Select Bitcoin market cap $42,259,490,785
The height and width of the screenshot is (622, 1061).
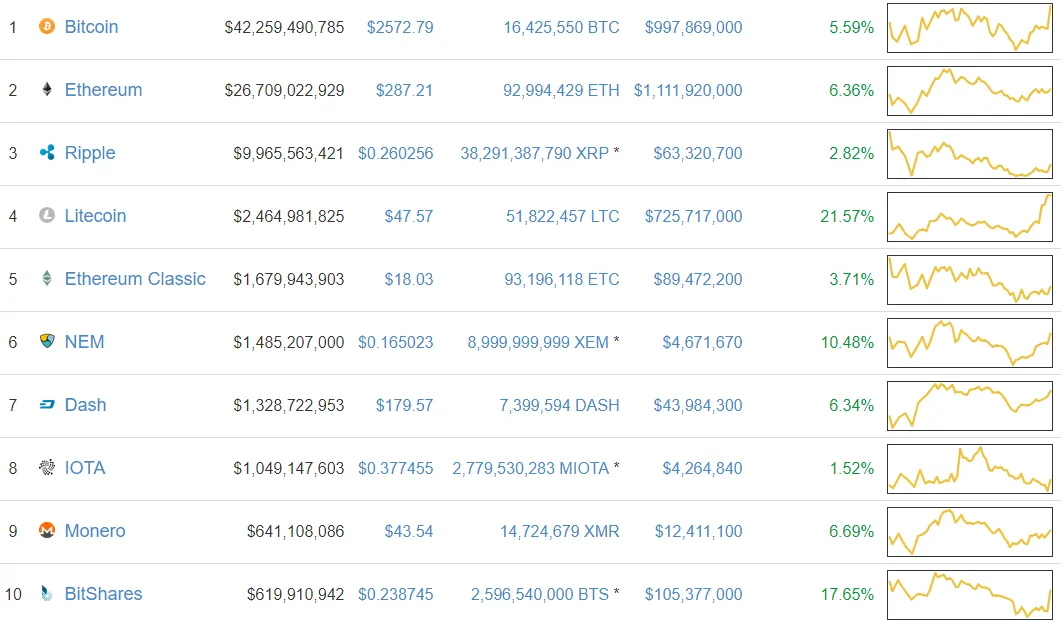tap(284, 27)
